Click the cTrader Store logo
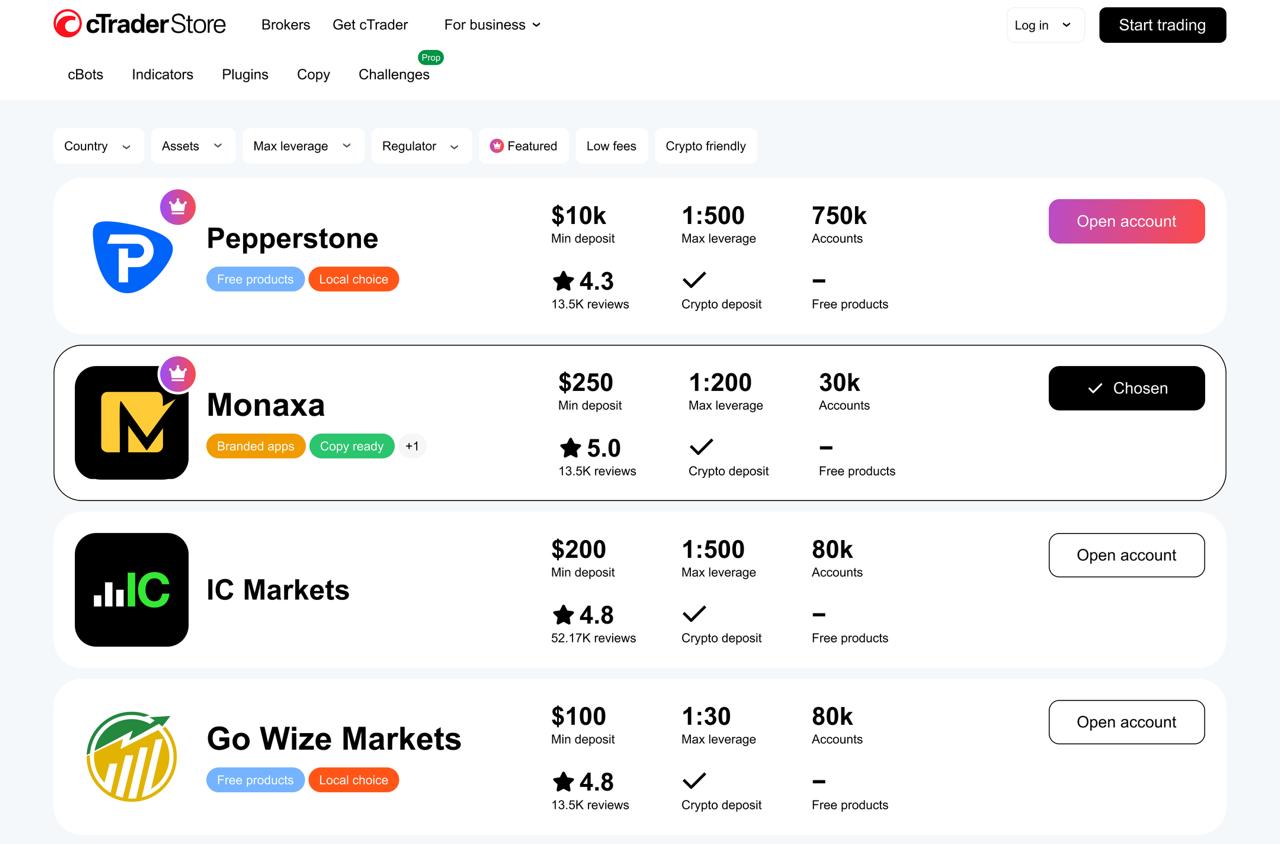The image size is (1280, 844). click(140, 24)
